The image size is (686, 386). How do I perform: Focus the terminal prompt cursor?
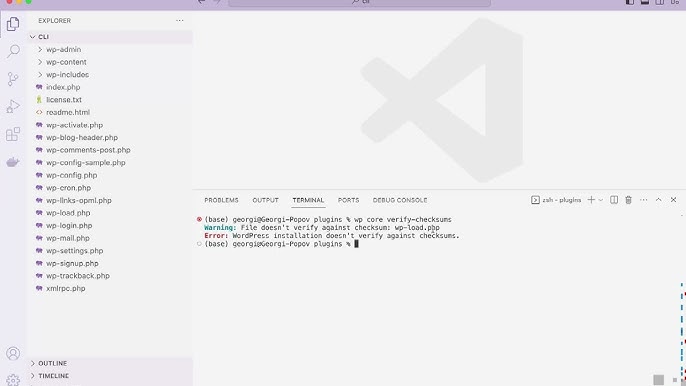356,244
